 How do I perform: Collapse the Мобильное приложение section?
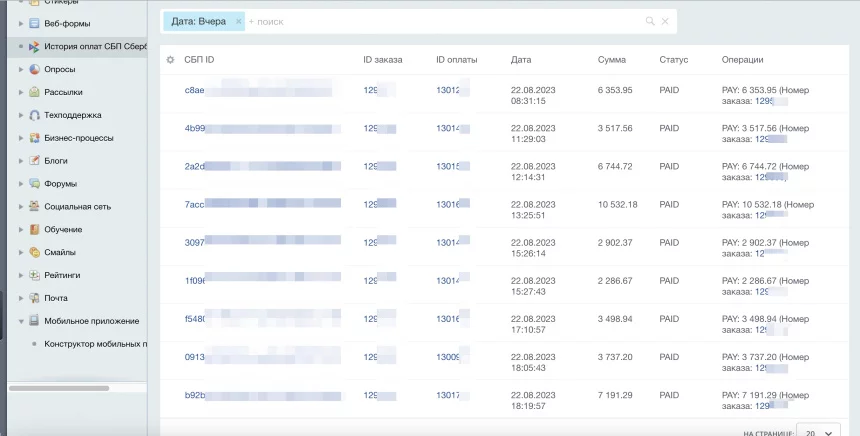21,321
